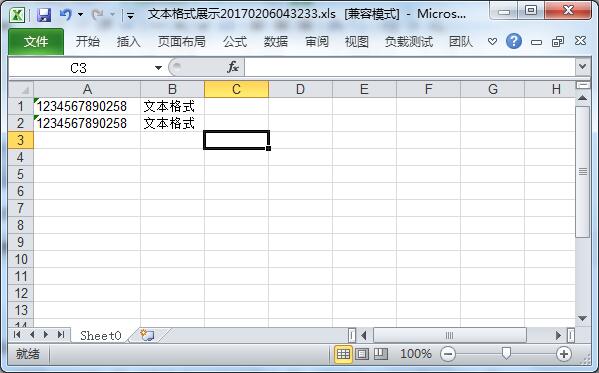599x373 pixels.
Task: Open the 负载测试 ribbon tab
Action: [x=409, y=41]
